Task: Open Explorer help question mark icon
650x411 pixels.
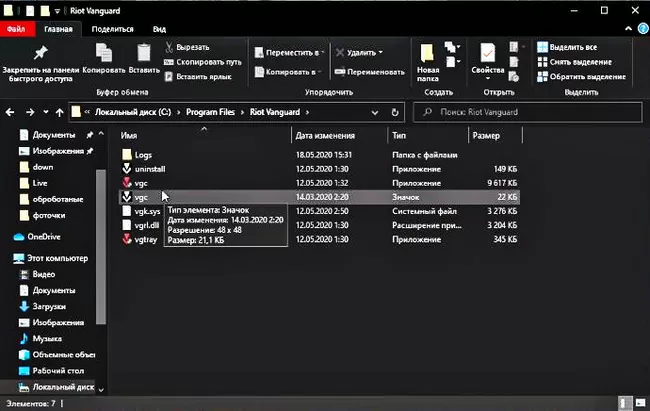Action: pos(643,29)
